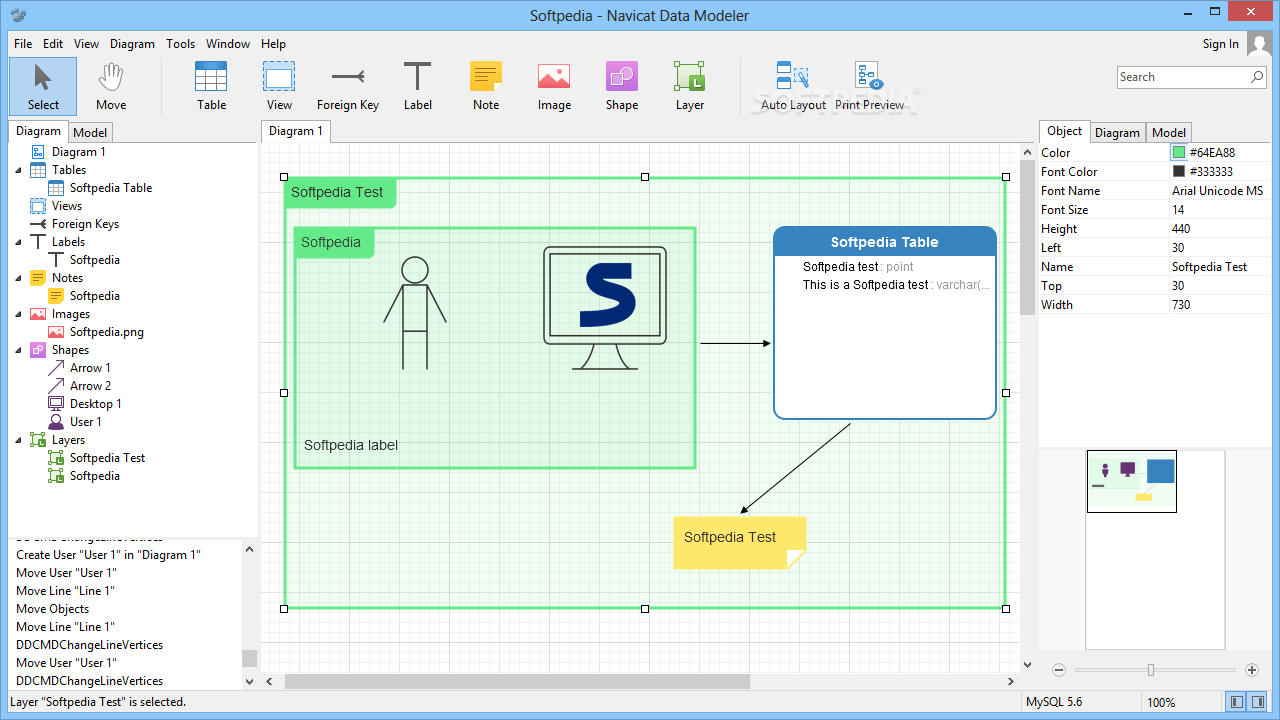The width and height of the screenshot is (1280, 720).
Task: Activate the Select pointer tool
Action: pos(43,86)
